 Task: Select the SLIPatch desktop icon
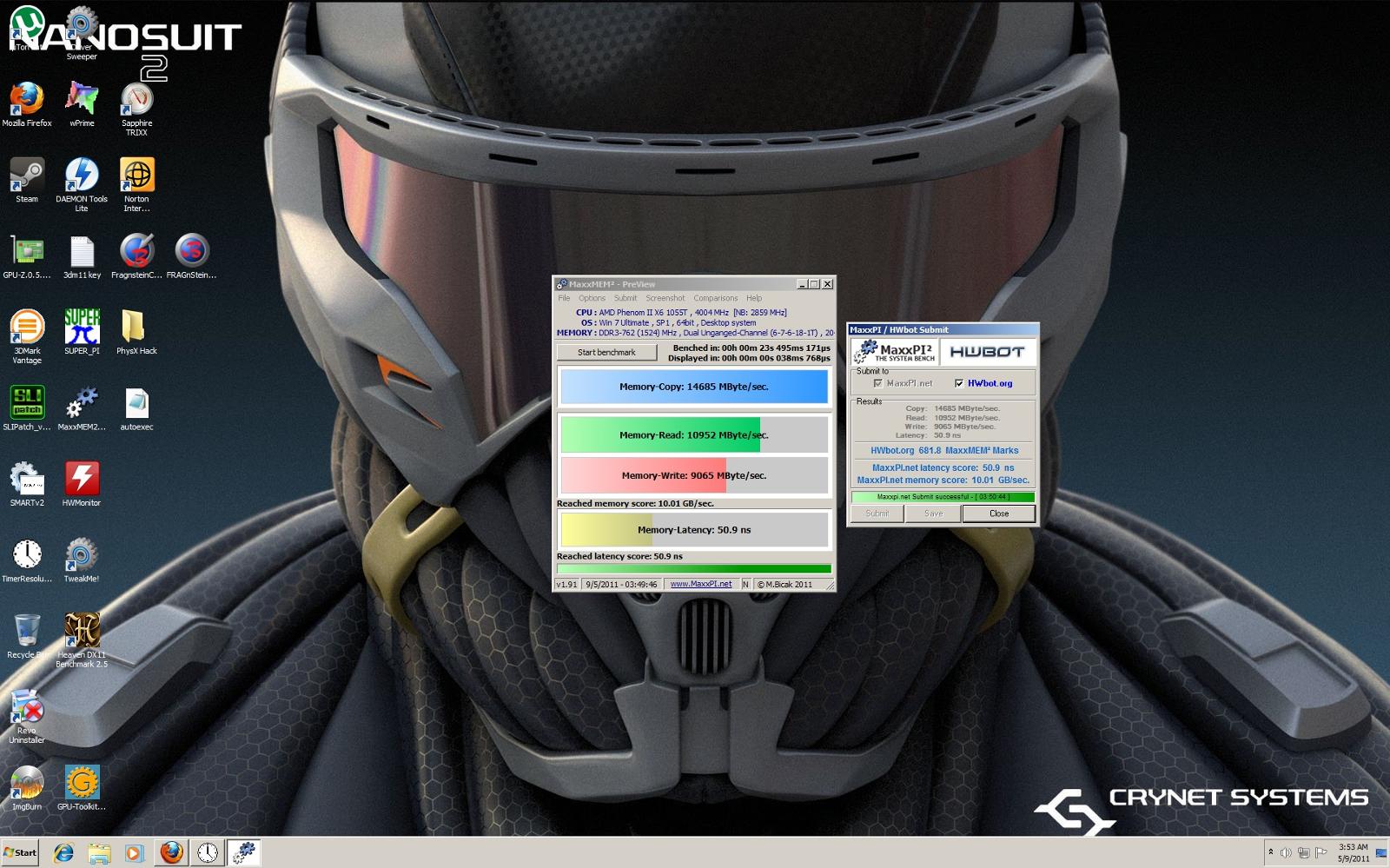click(27, 407)
